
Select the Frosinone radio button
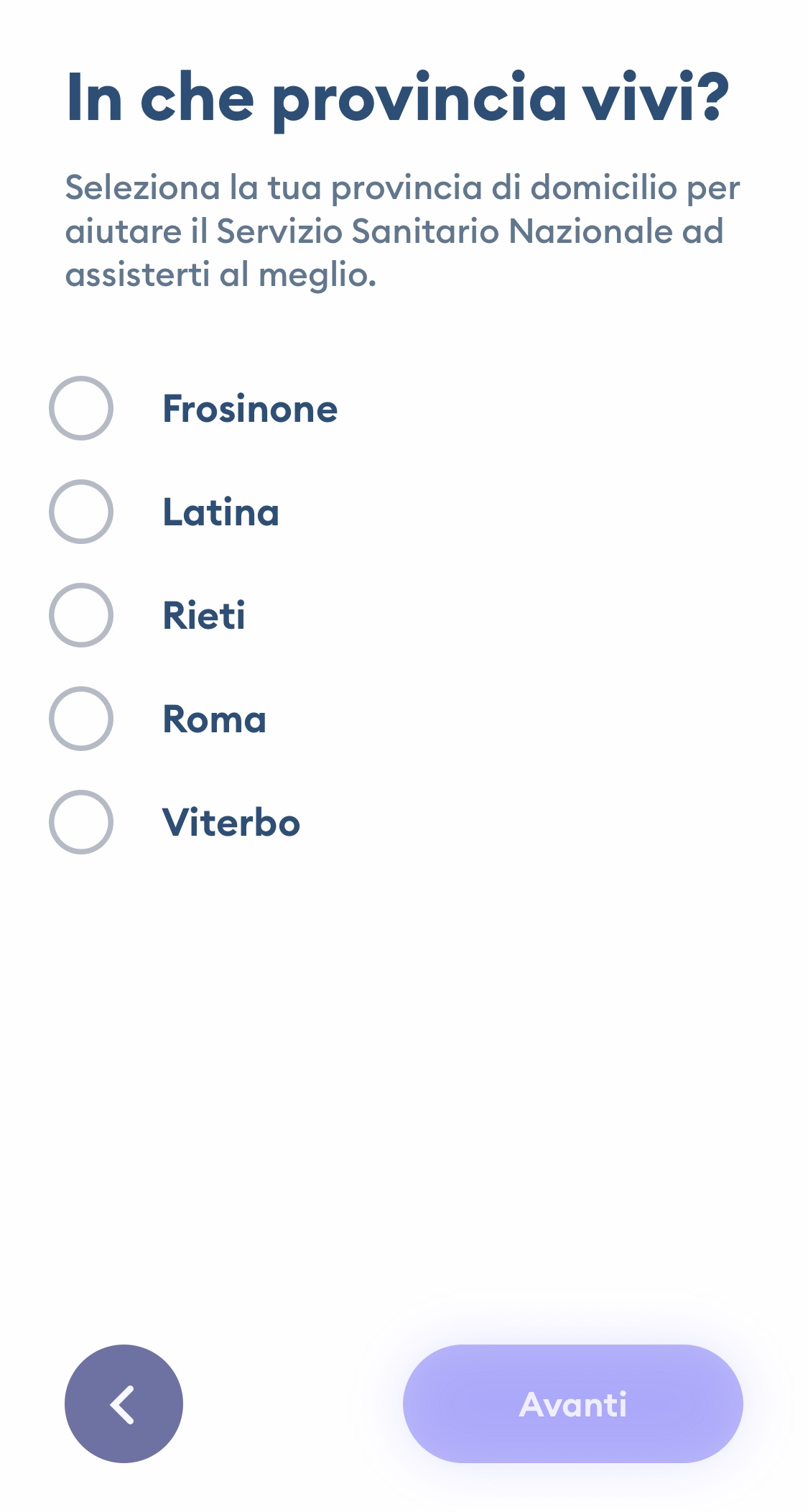81,408
